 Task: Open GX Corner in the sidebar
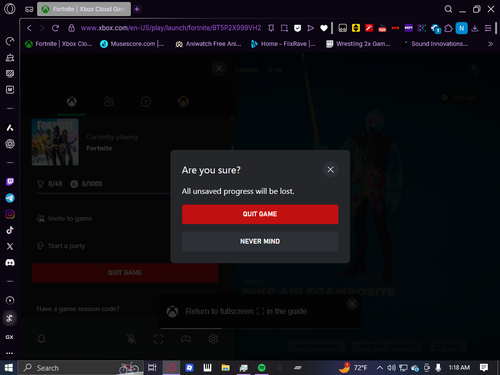9,337
